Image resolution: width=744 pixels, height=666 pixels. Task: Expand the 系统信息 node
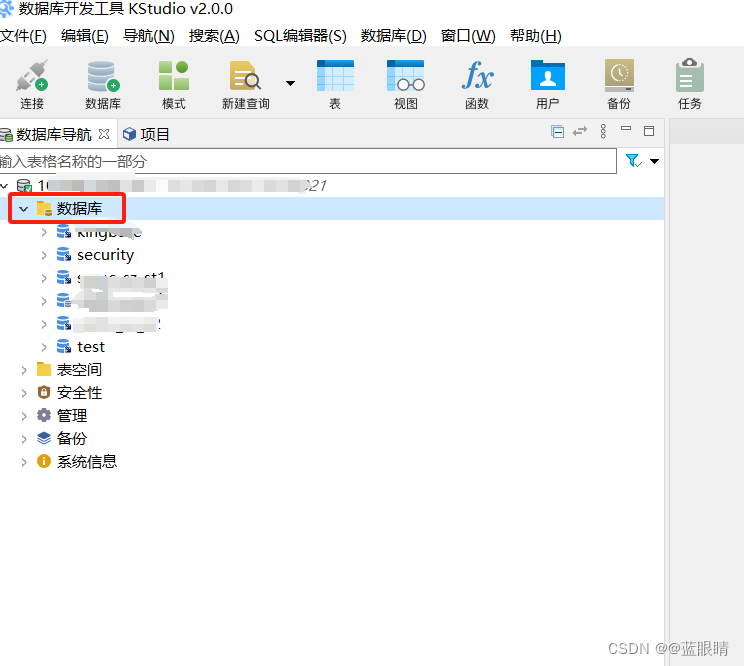tap(24, 462)
